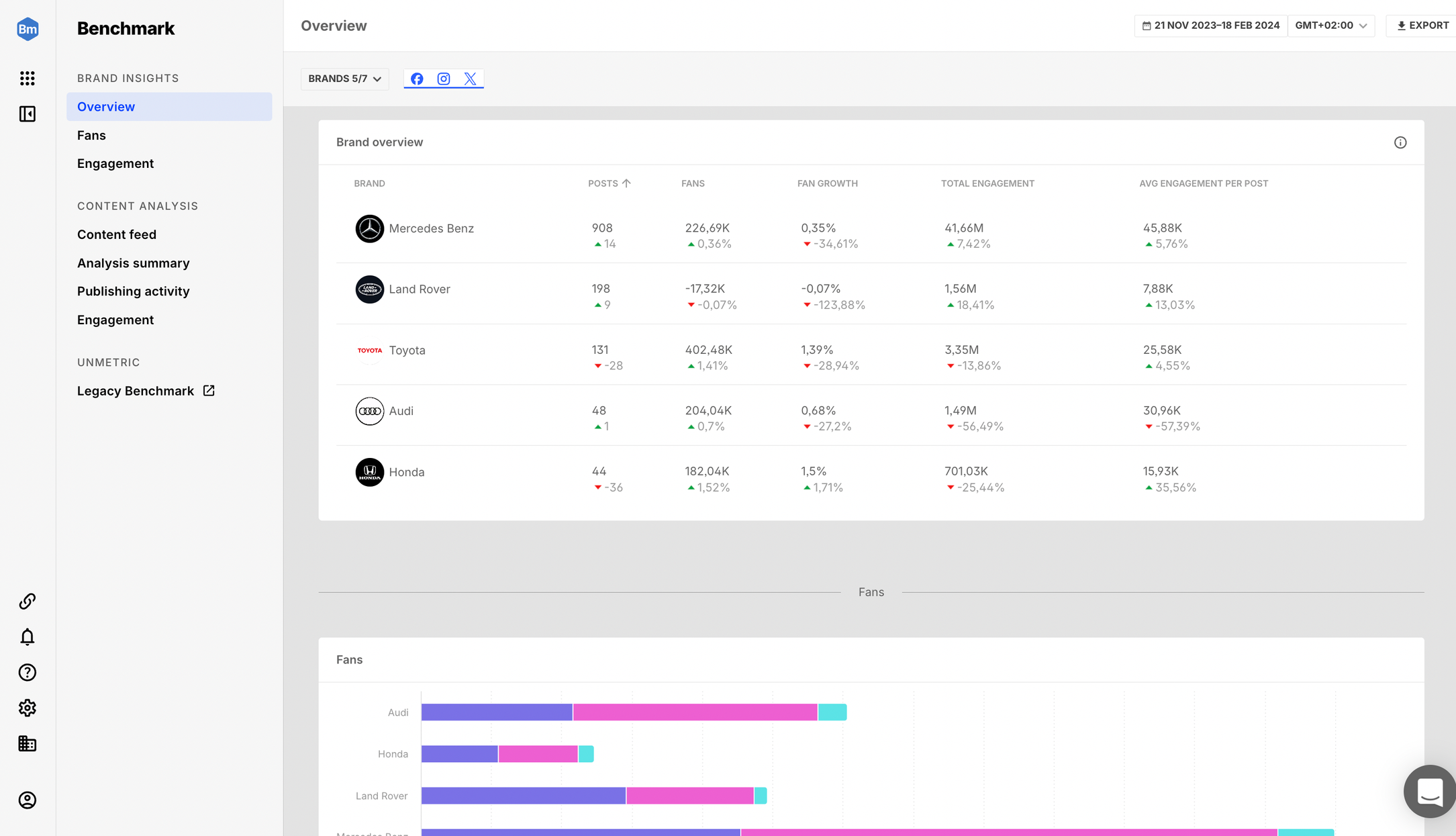This screenshot has height=836, width=1456.
Task: Open settings gear icon
Action: click(x=28, y=708)
